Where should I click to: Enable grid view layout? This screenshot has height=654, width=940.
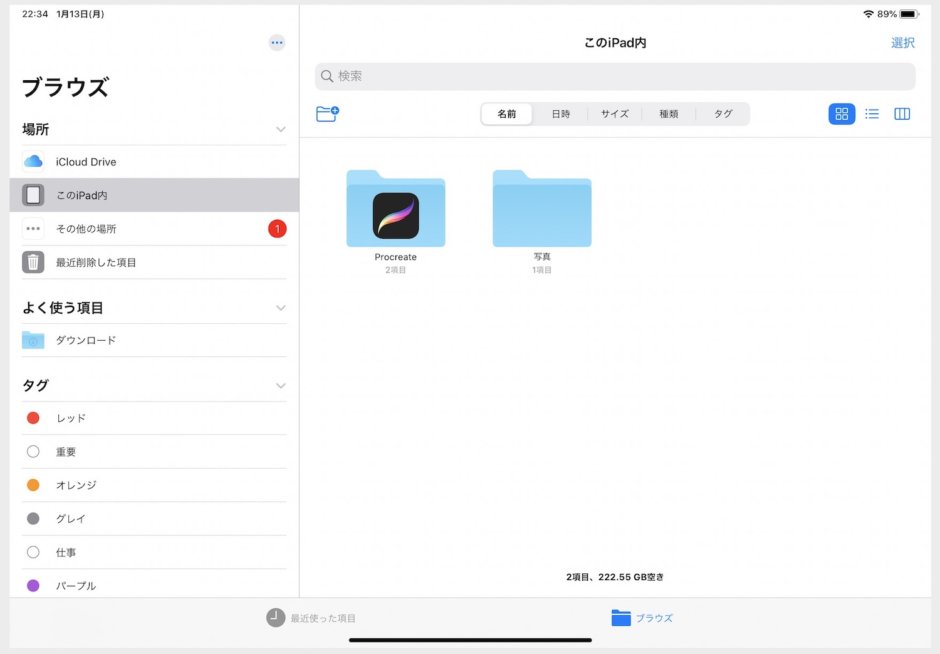tap(841, 113)
